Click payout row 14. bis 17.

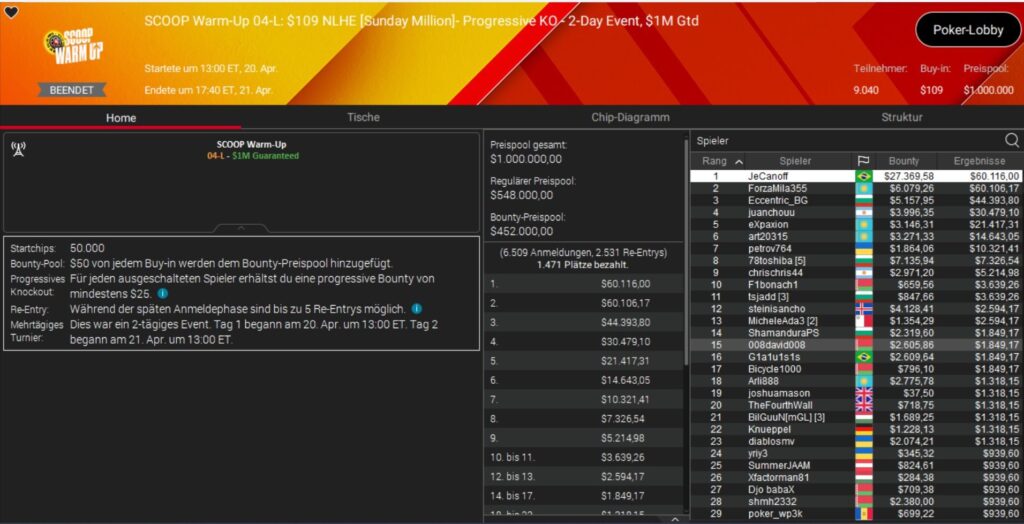(583, 495)
